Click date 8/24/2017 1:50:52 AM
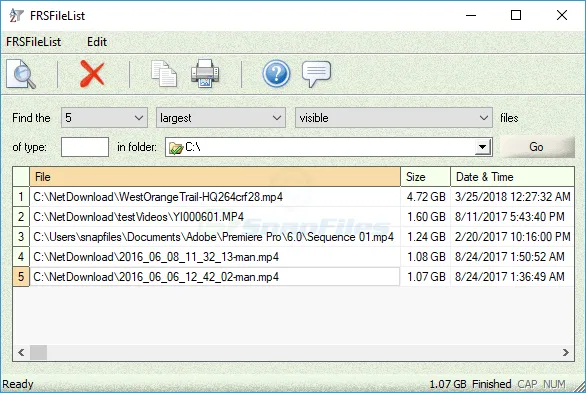The image size is (586, 393). coord(512,257)
